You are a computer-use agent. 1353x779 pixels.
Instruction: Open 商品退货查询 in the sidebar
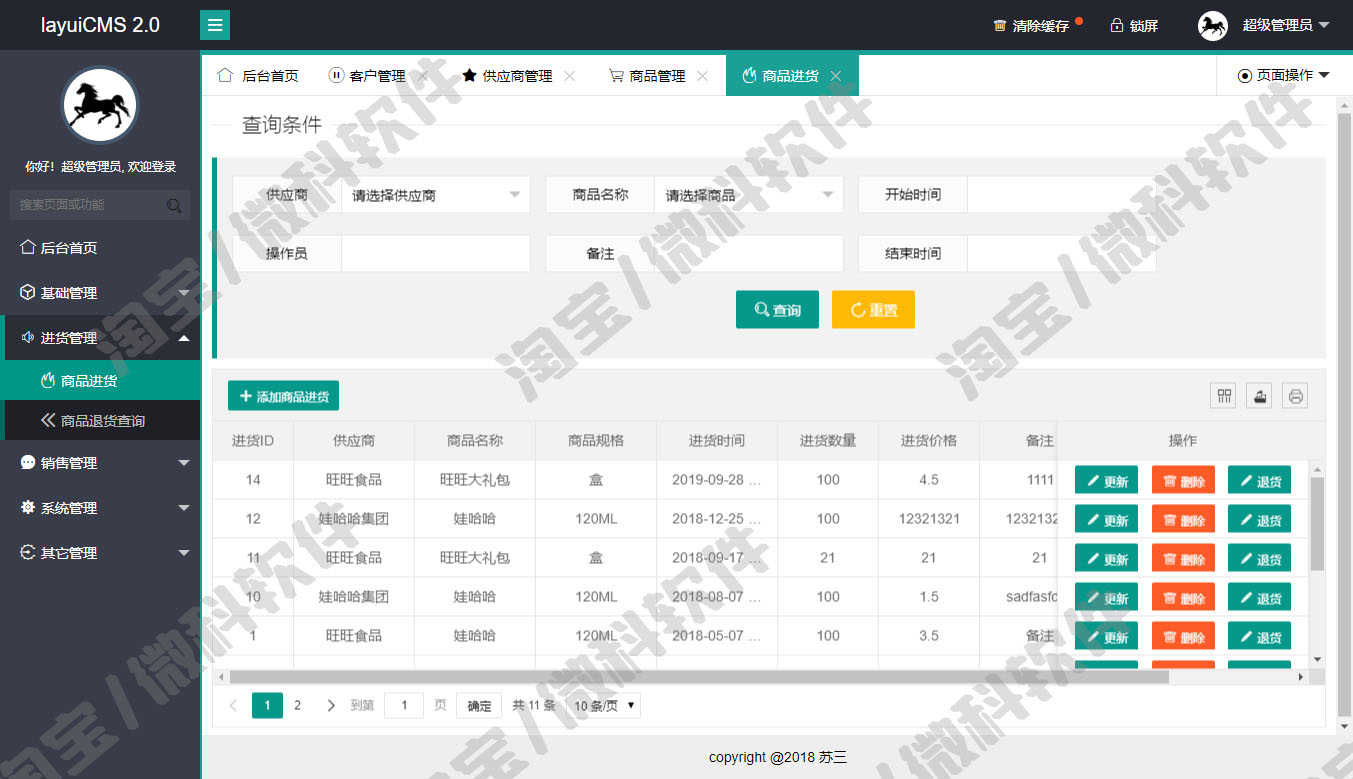[100, 421]
